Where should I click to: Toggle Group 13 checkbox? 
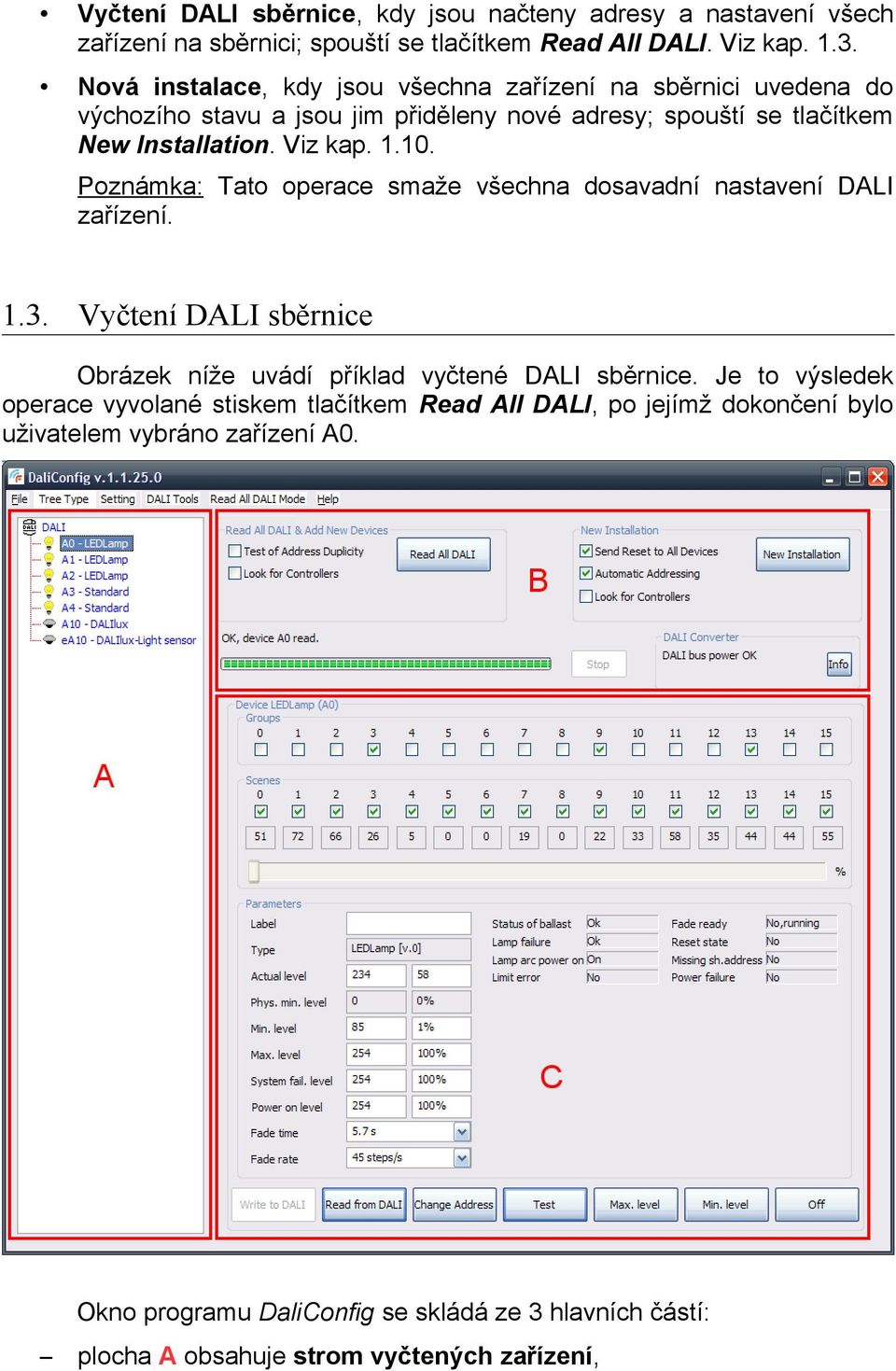[x=750, y=749]
